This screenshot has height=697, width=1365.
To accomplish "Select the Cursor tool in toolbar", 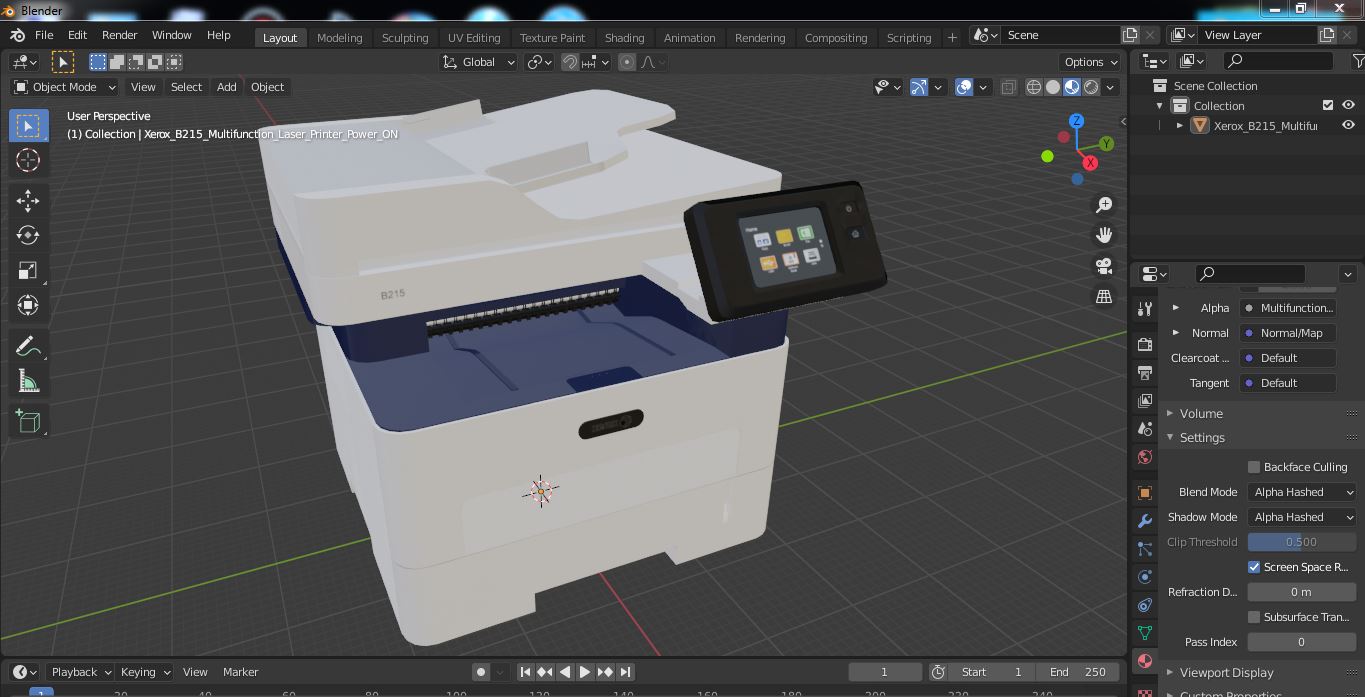I will 28,160.
